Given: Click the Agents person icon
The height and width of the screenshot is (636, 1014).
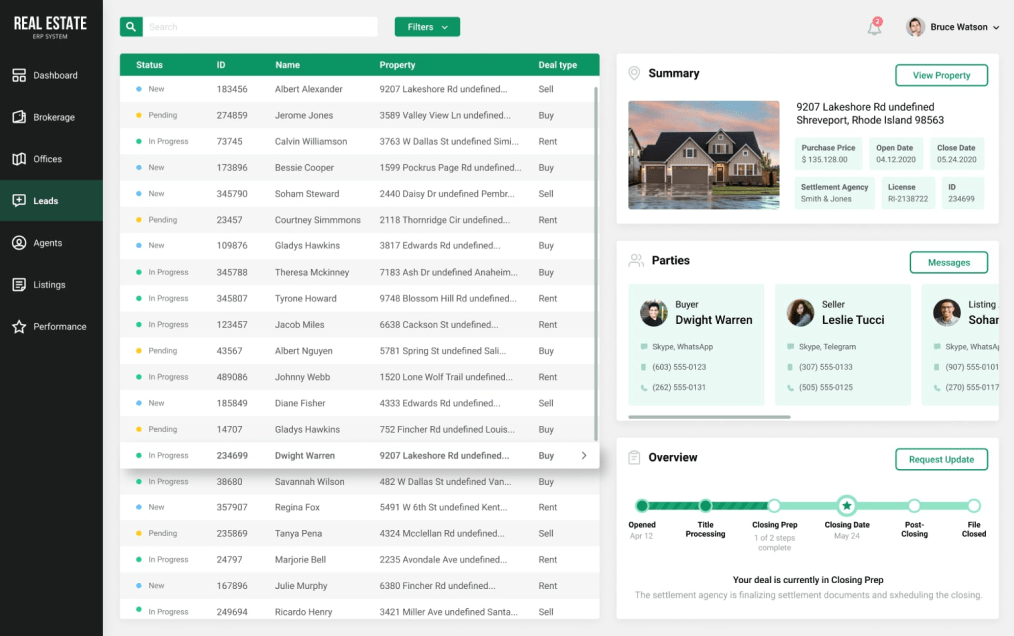Looking at the screenshot, I should 19,243.
